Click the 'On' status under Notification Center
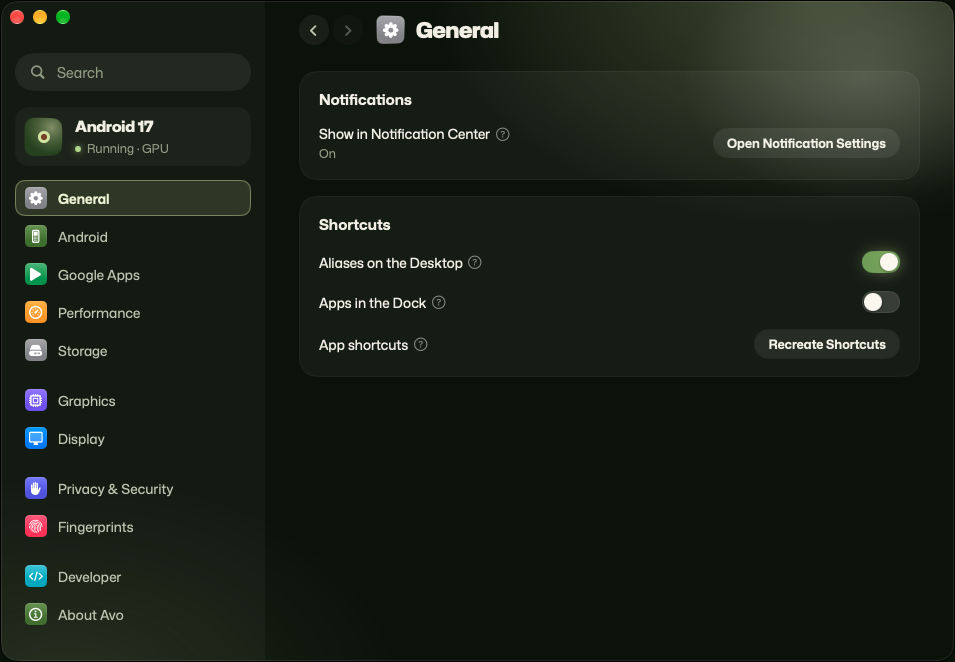 (327, 153)
